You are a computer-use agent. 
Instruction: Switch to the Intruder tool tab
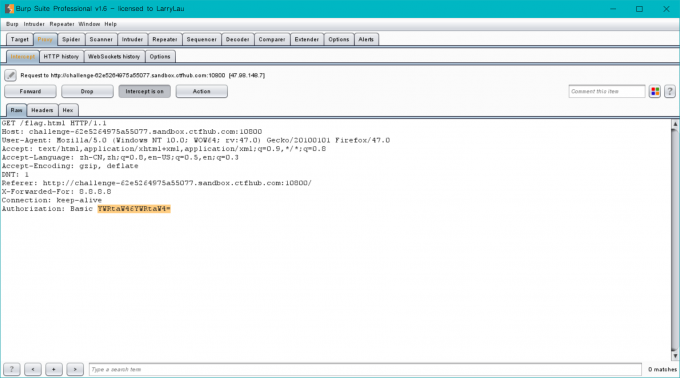(x=132, y=39)
